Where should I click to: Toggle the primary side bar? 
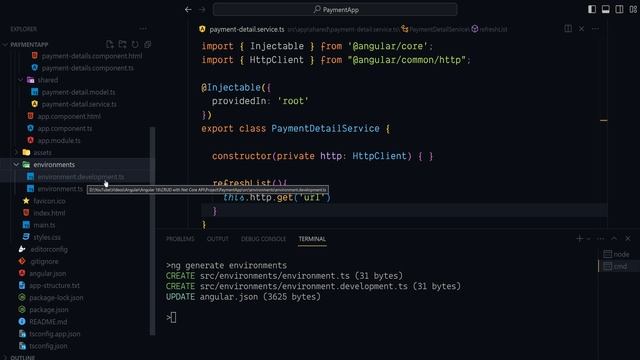pos(592,9)
